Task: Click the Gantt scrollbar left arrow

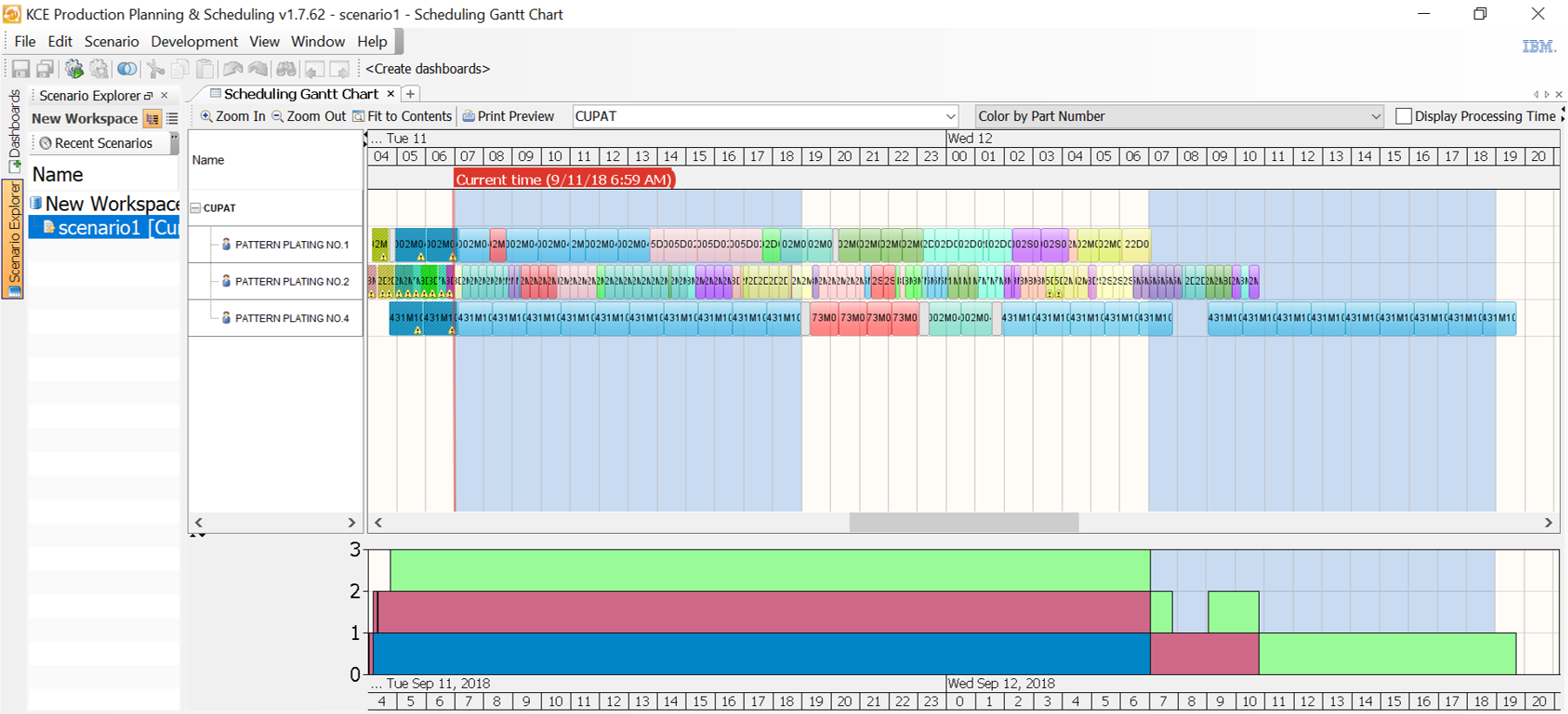Action: coord(379,522)
